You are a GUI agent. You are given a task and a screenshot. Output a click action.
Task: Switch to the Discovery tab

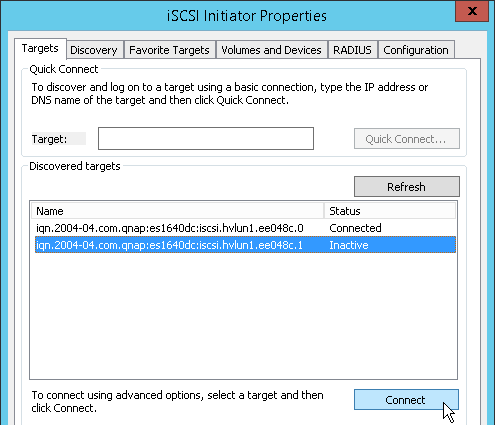tap(94, 50)
